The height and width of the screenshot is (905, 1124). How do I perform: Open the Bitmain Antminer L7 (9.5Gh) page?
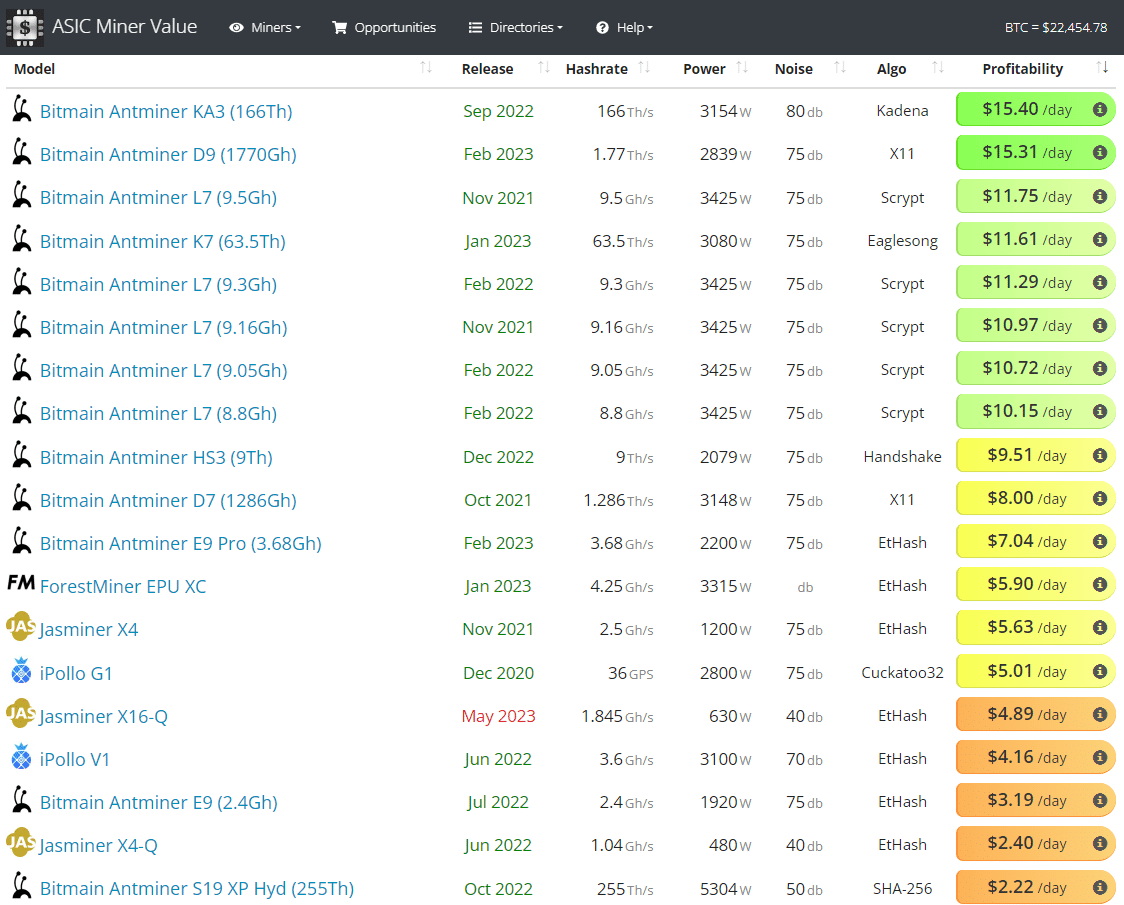tap(158, 197)
